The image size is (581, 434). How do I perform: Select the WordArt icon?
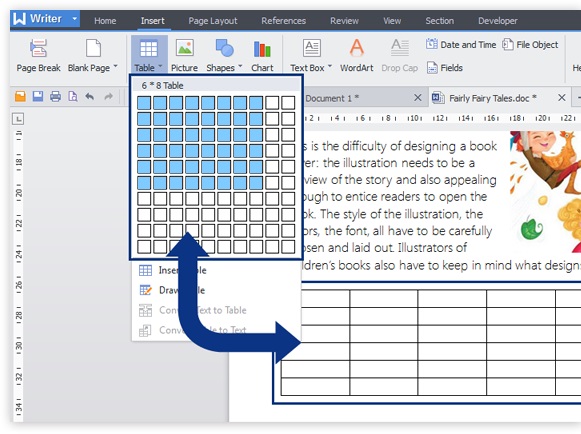coord(356,48)
